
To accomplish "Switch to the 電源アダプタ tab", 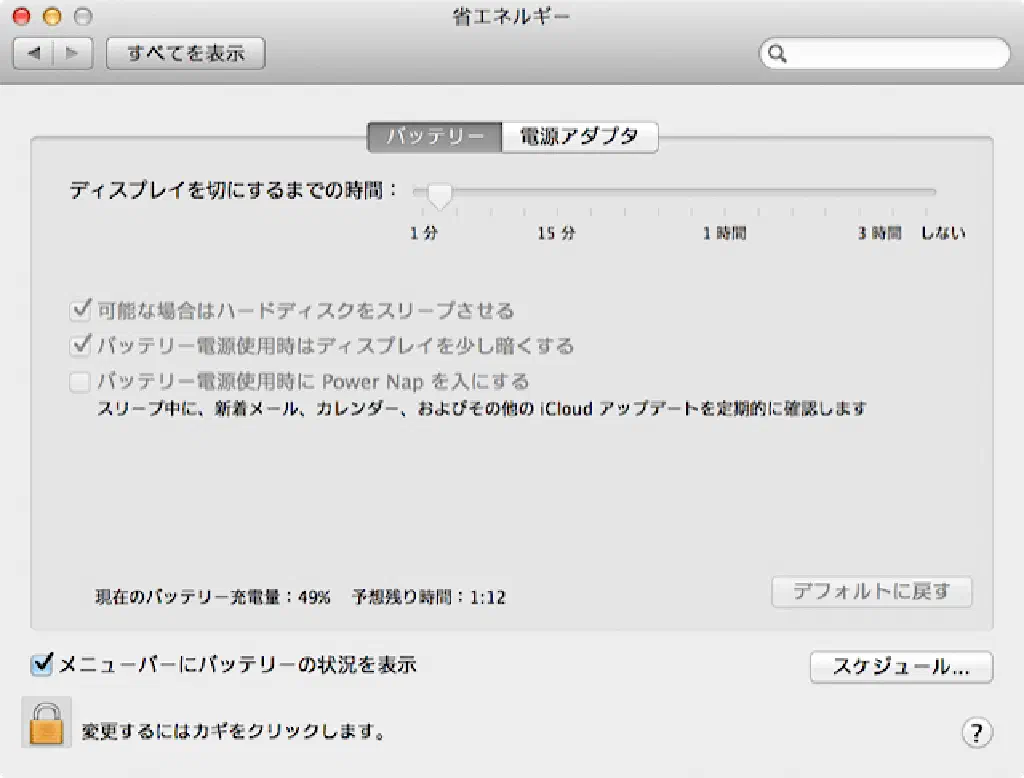I will click(x=579, y=137).
